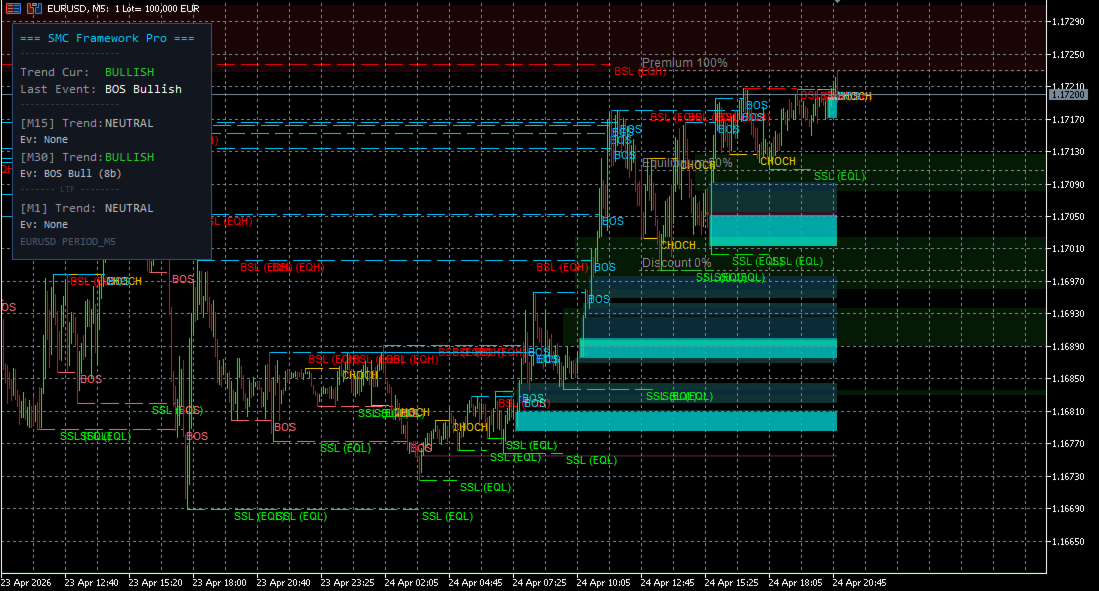Click the '[M15] Trend: NEUTRAL' row
The image size is (1099, 591).
tap(87, 123)
